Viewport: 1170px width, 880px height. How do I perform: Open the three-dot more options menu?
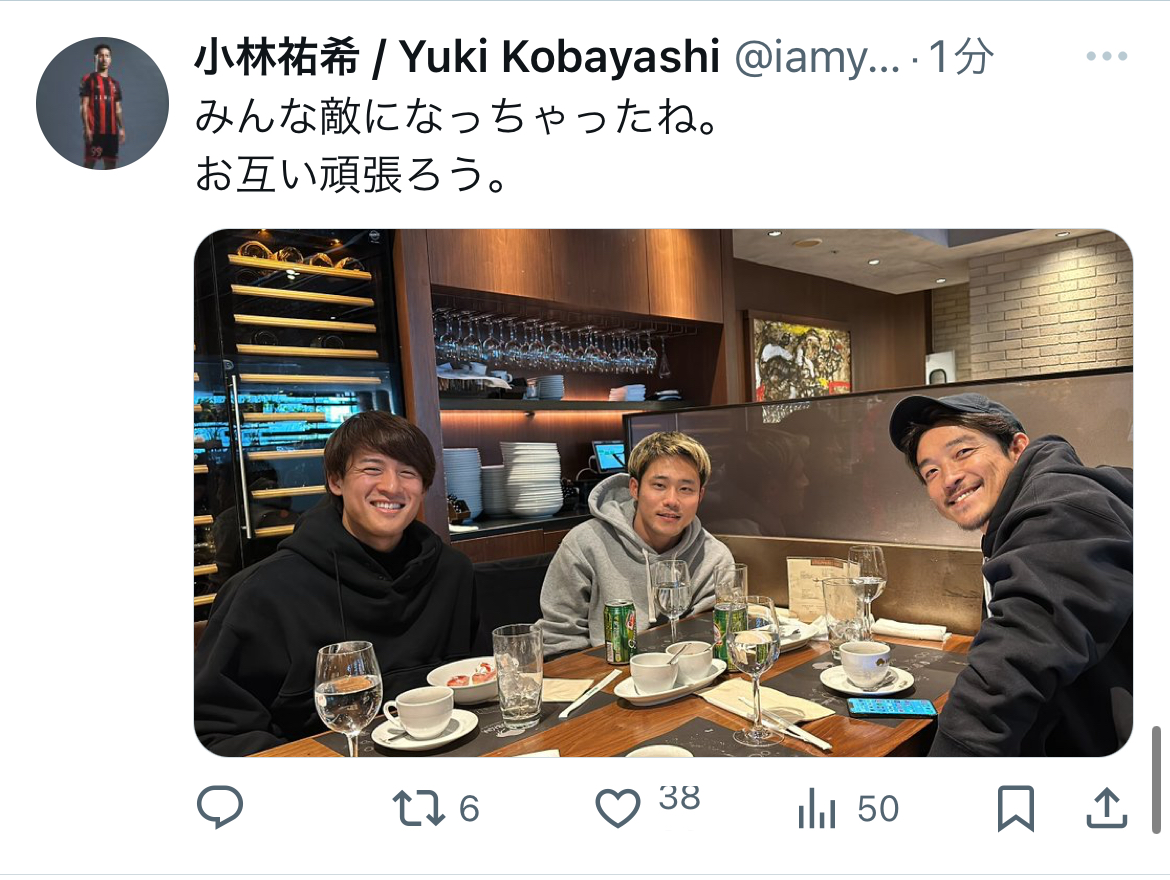[1107, 56]
